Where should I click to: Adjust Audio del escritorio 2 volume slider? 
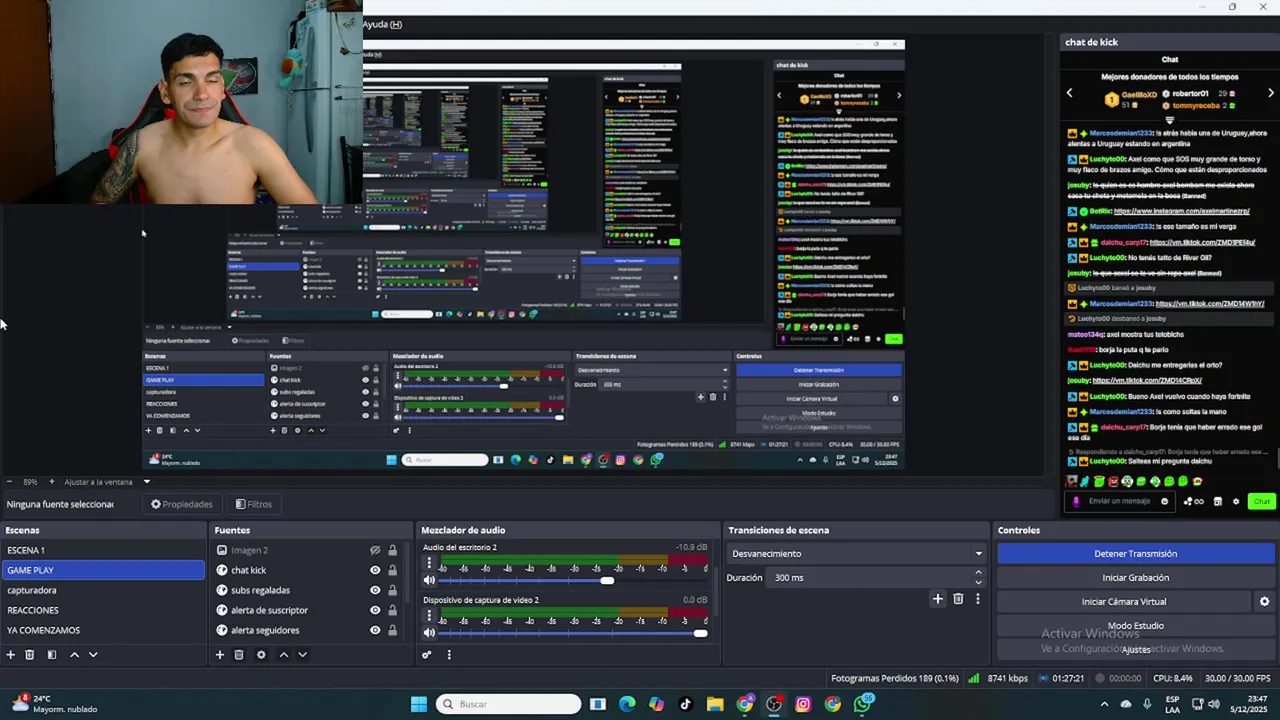click(x=607, y=581)
